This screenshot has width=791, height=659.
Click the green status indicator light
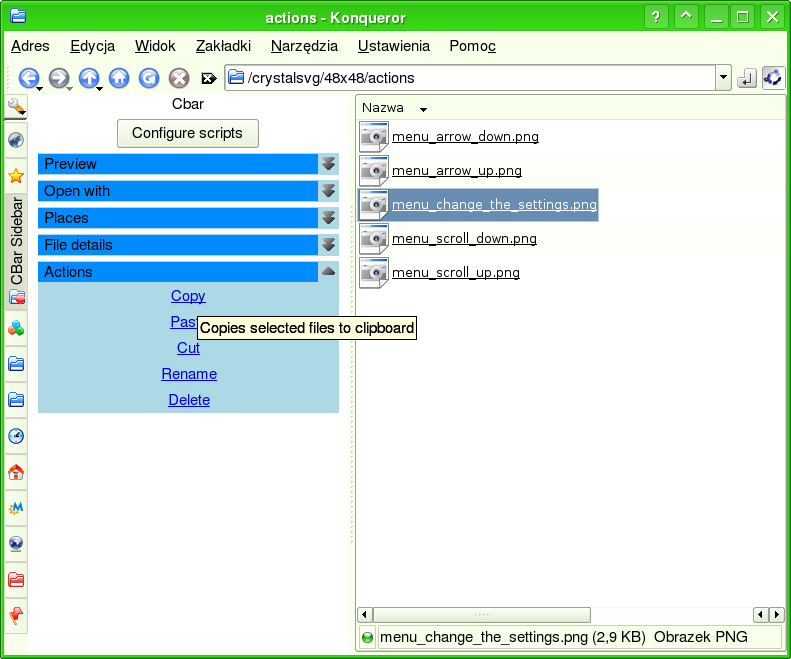coord(367,637)
